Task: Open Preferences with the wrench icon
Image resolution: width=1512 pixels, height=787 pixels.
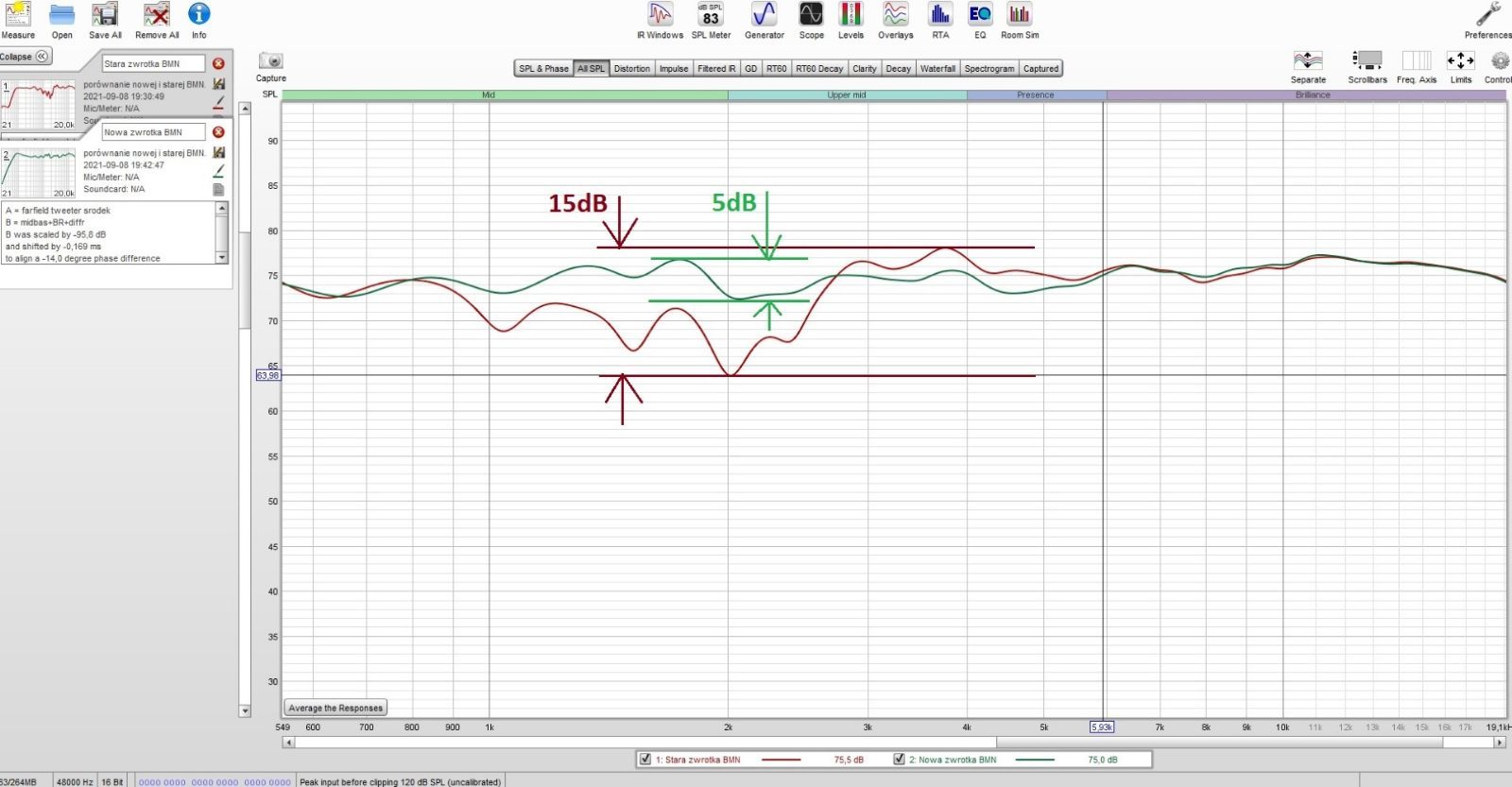Action: (1488, 20)
